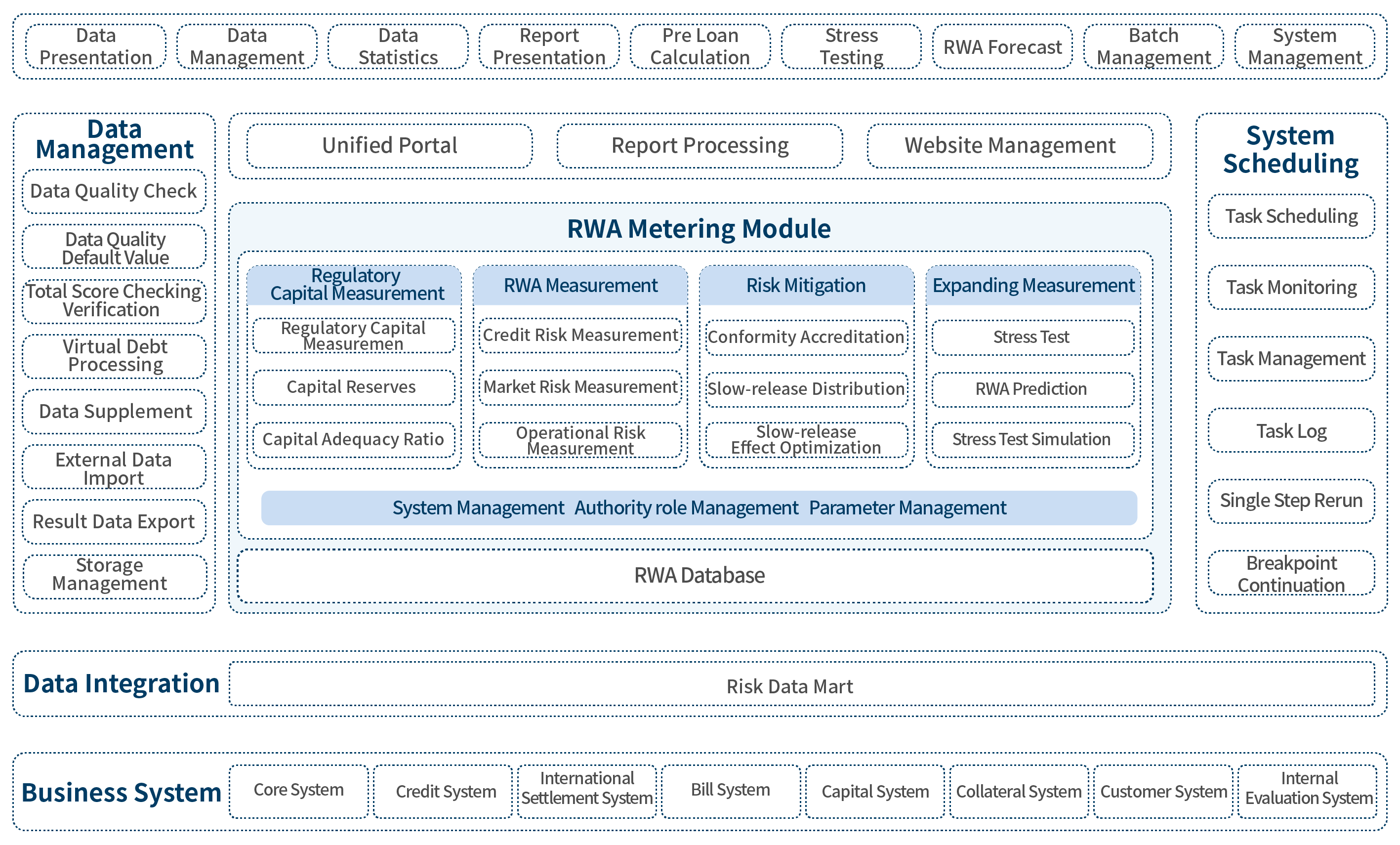Click Breakpoint Continuation item
Viewport: 1400px width, 845px height.
point(1291,573)
